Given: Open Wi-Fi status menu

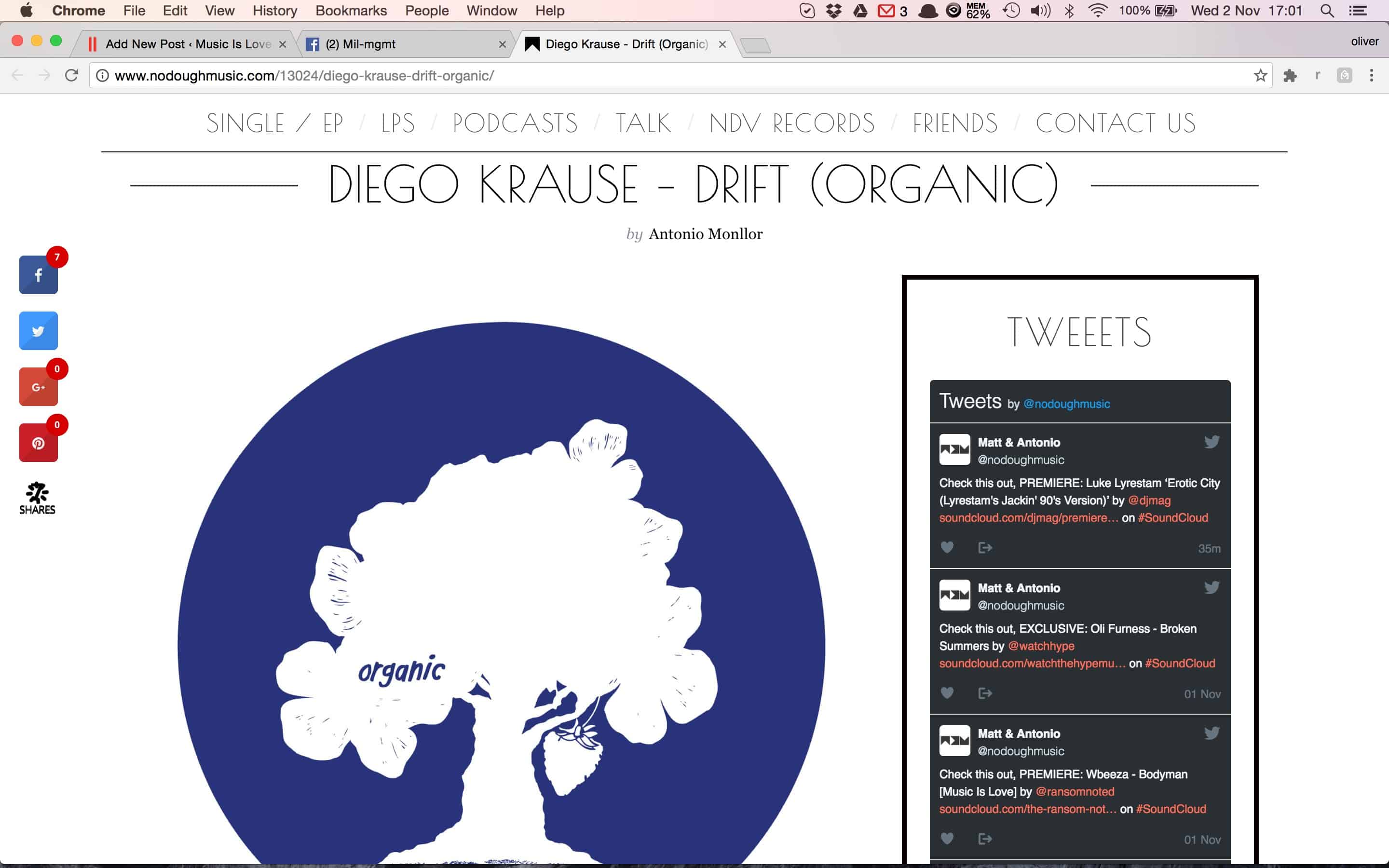Looking at the screenshot, I should click(x=1097, y=10).
